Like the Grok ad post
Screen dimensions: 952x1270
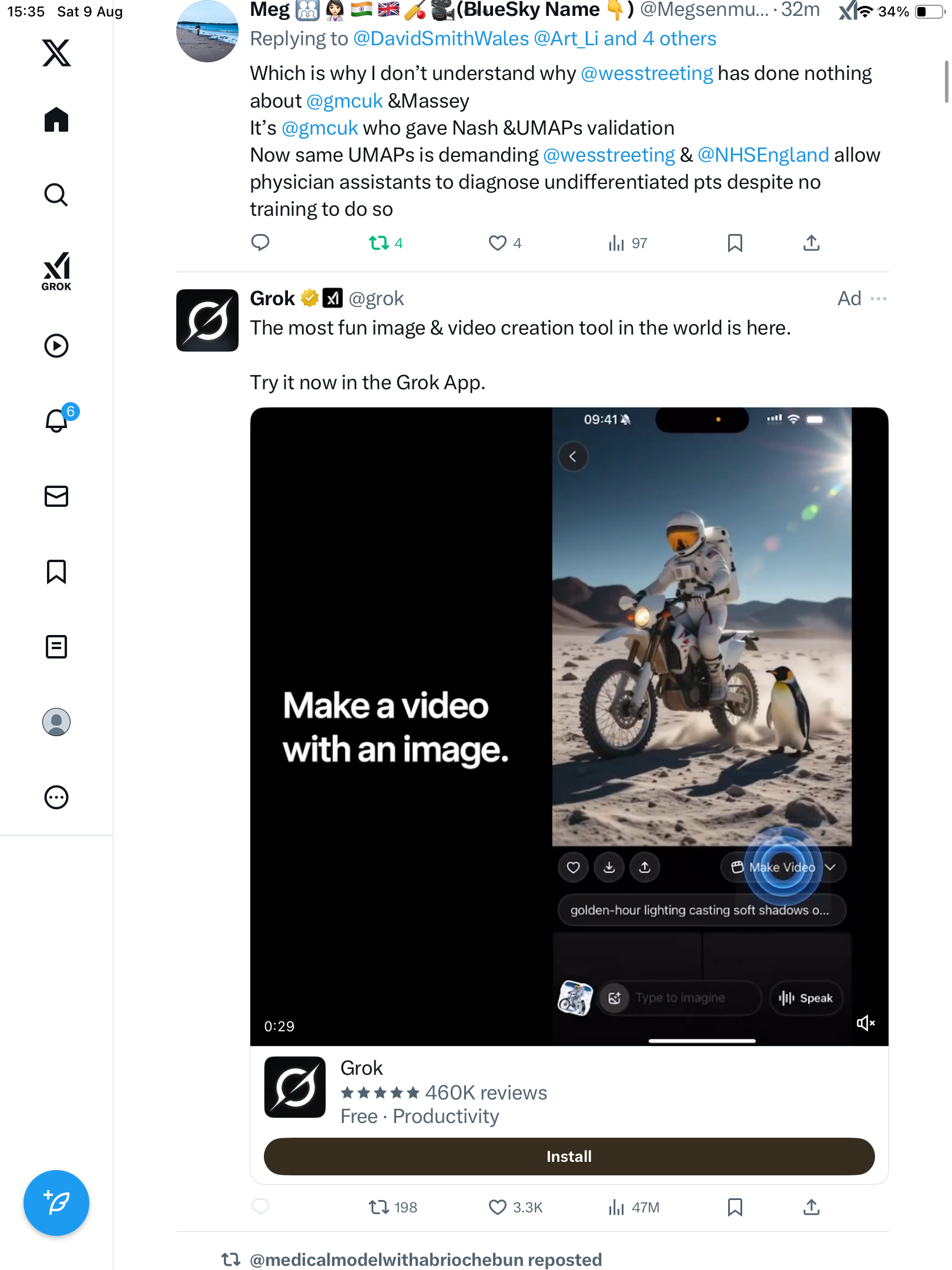coord(498,1208)
